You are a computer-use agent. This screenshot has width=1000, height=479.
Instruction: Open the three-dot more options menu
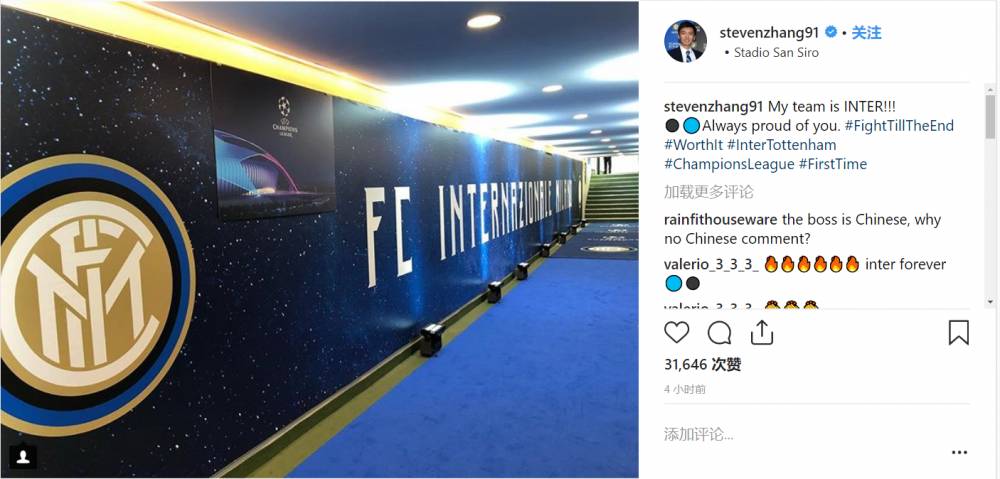point(959,452)
